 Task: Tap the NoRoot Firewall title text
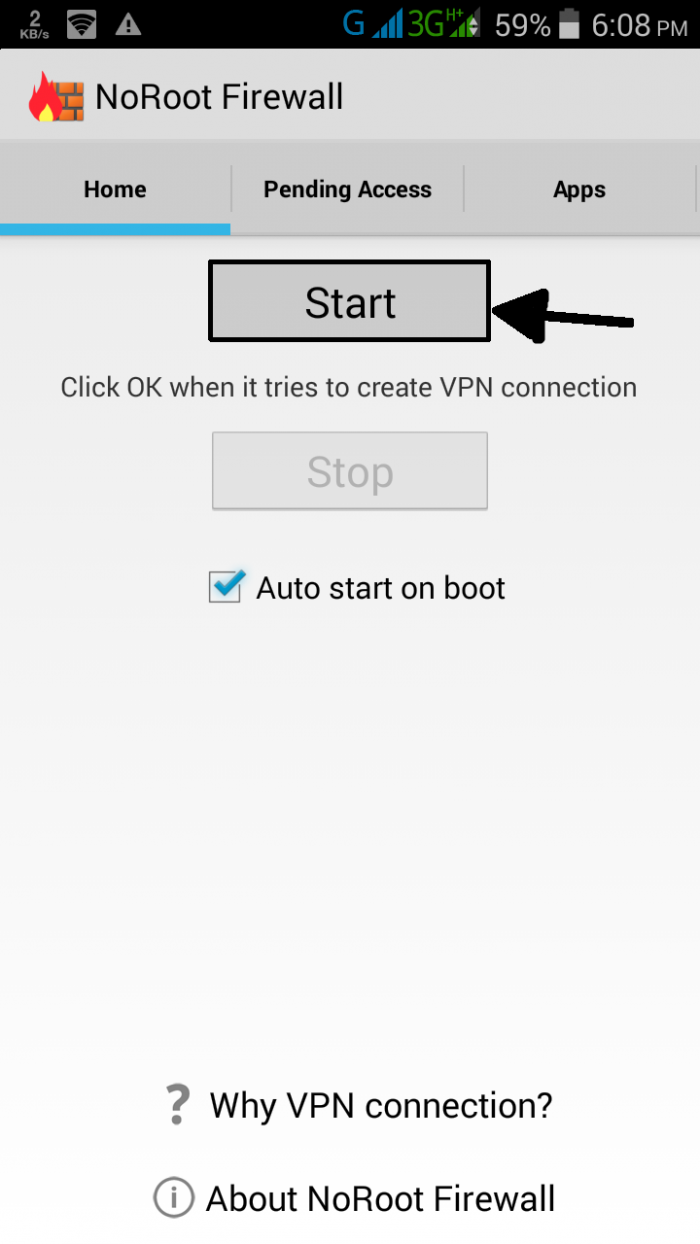click(x=219, y=97)
